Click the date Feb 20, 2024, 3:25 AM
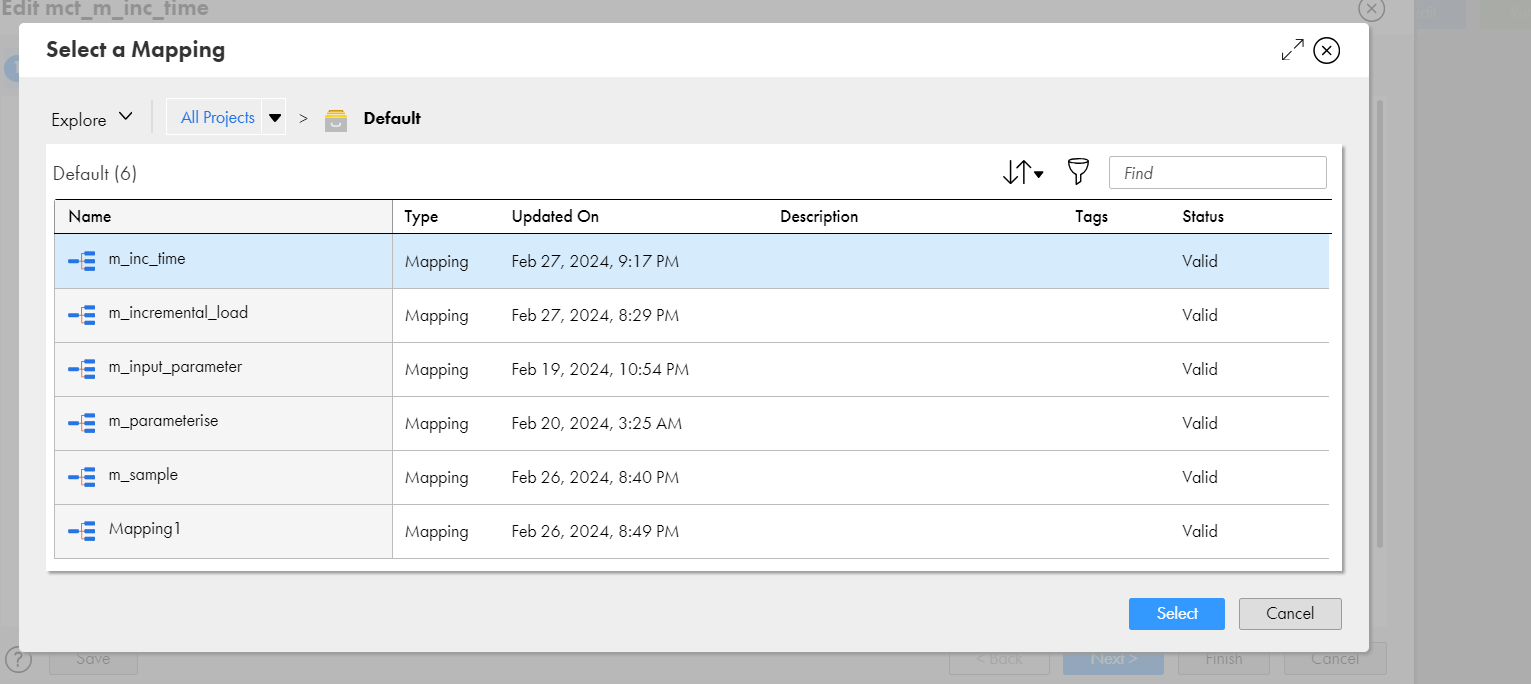This screenshot has width=1531, height=684. pyautogui.click(x=597, y=423)
